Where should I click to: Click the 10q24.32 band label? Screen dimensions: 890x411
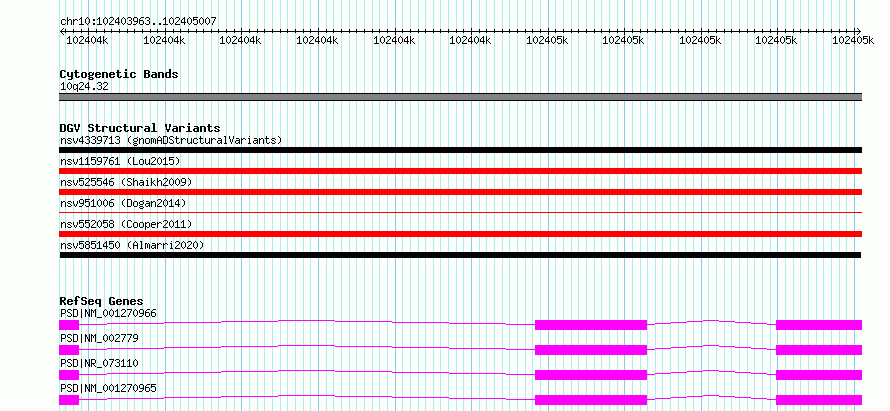point(84,87)
